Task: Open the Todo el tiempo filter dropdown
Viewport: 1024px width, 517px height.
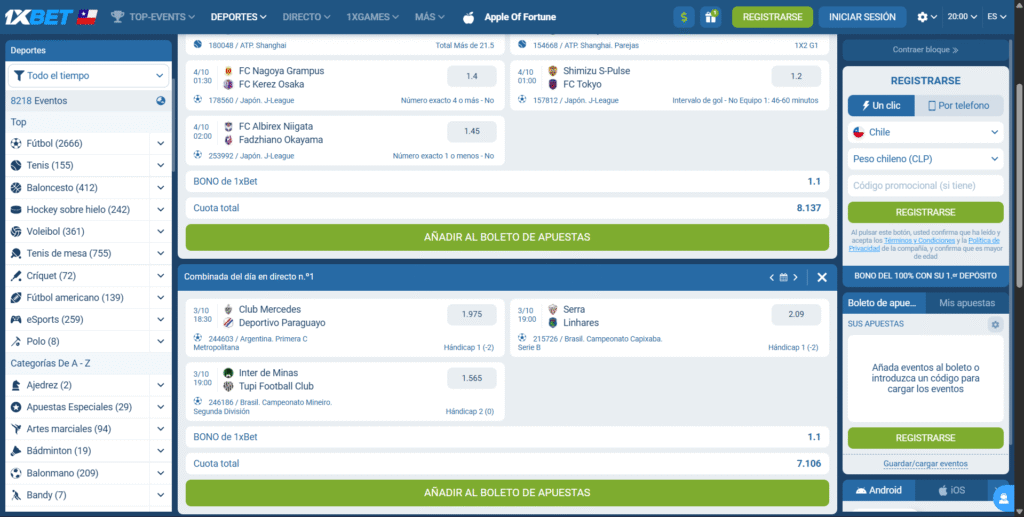Action: point(88,76)
